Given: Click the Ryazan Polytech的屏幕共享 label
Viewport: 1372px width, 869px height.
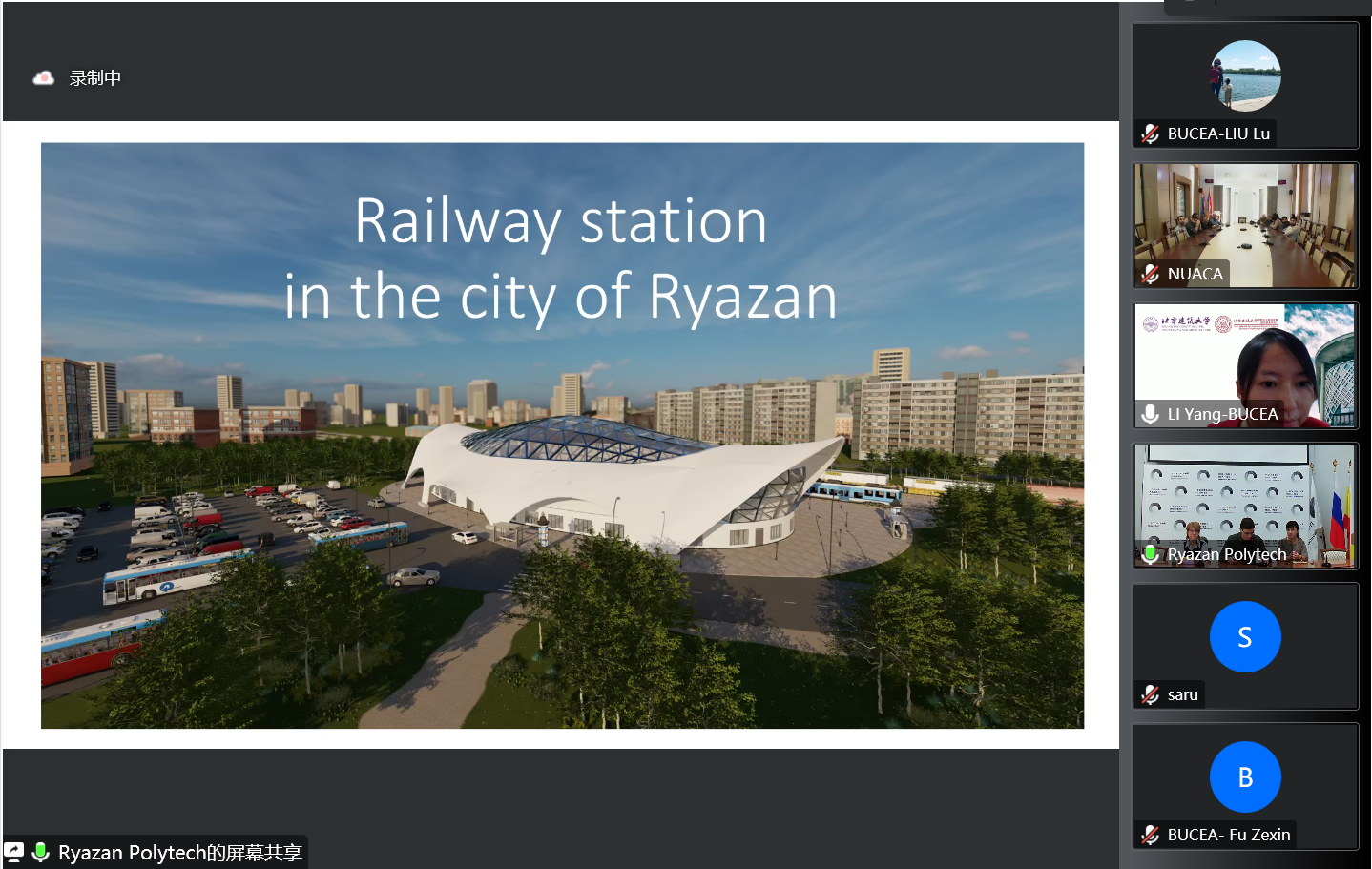Looking at the screenshot, I should click(x=179, y=852).
